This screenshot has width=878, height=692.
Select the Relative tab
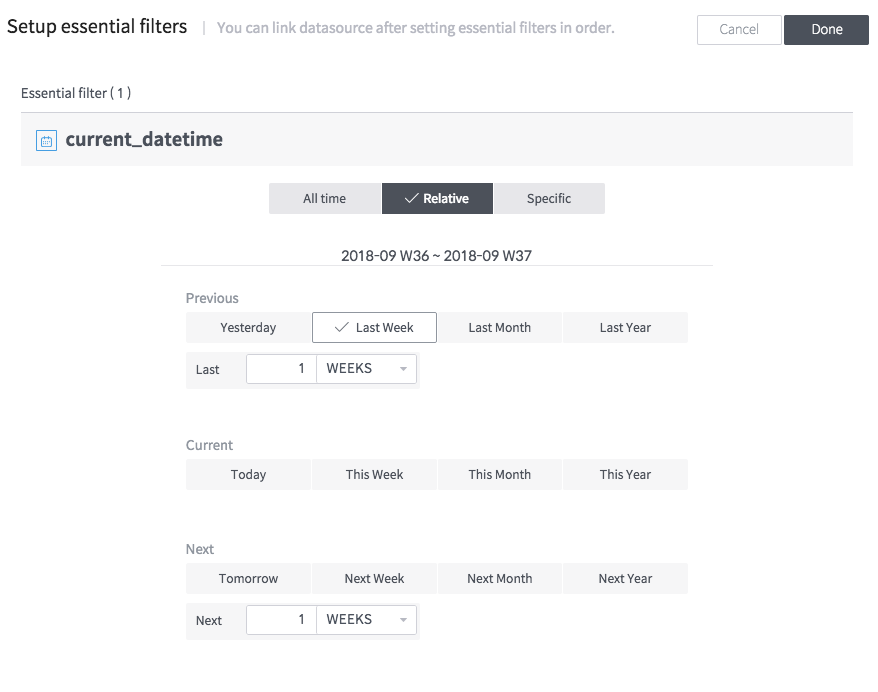click(437, 198)
